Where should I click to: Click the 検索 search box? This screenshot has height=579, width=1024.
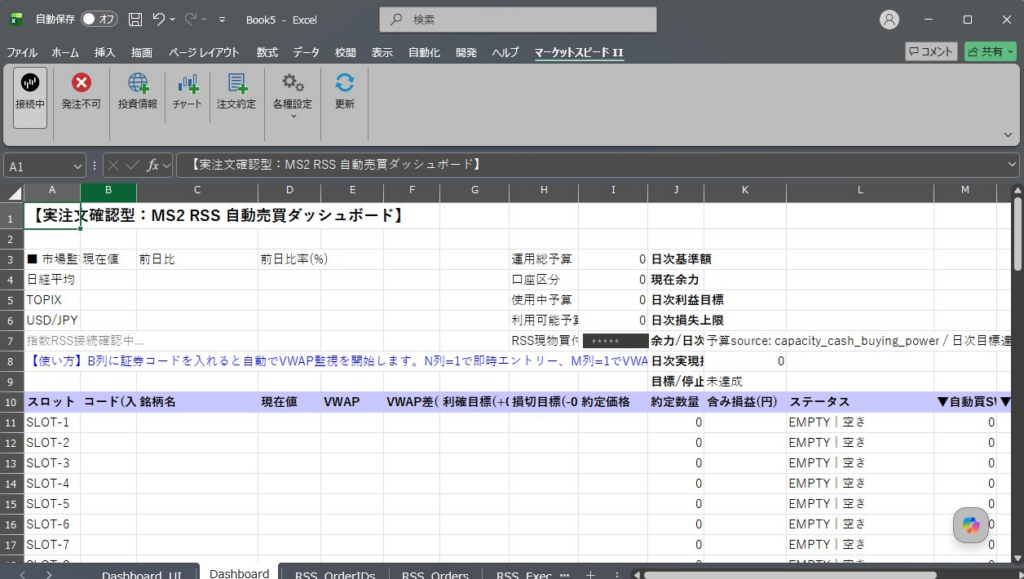coord(518,20)
